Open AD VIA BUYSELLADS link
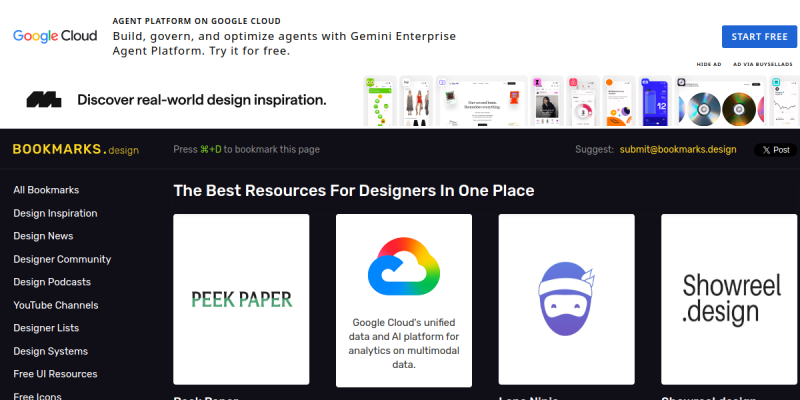800x400 pixels. (x=763, y=64)
